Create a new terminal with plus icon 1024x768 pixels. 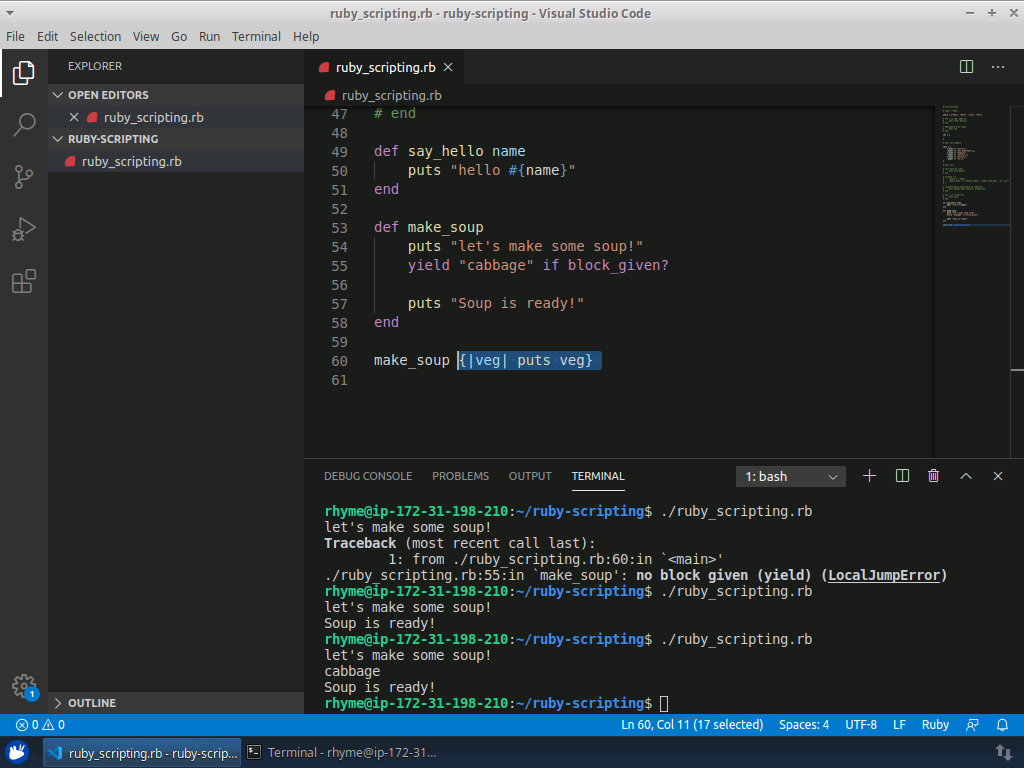pos(869,476)
